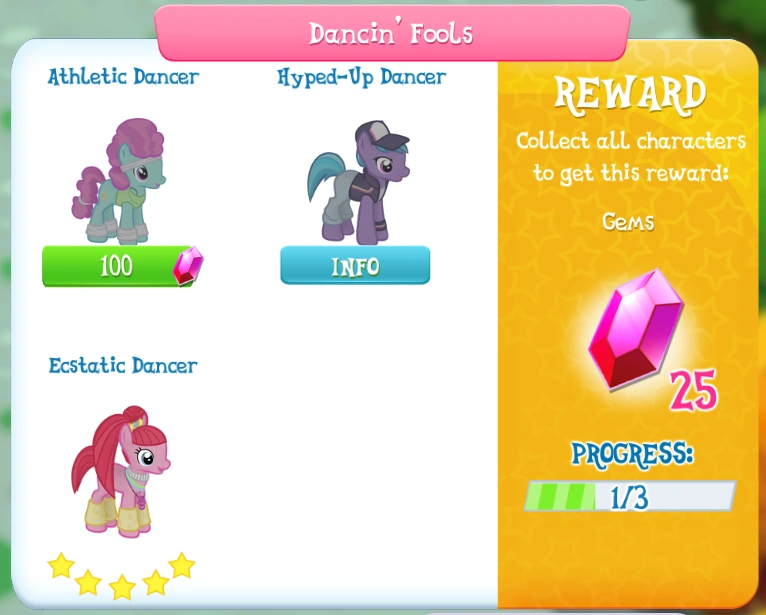Click the second star of the rating
766x615 pixels.
point(88,582)
